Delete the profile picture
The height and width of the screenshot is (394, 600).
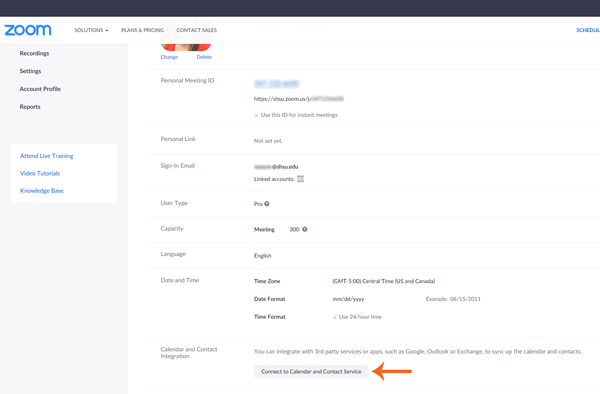pyautogui.click(x=204, y=57)
